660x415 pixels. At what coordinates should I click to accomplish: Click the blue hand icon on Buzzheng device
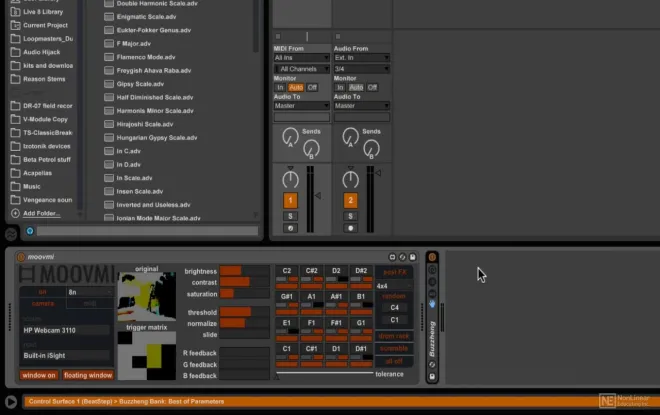click(432, 303)
